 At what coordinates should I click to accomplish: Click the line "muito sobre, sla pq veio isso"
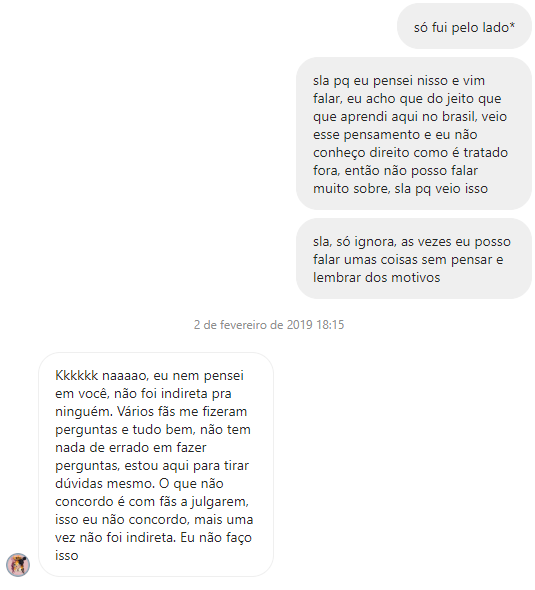tap(400, 189)
